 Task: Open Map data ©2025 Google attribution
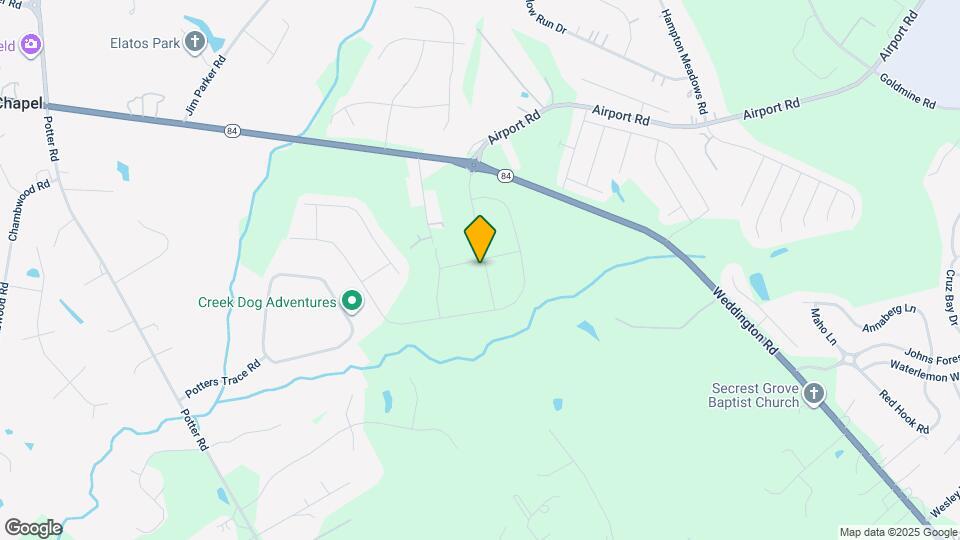click(x=898, y=533)
